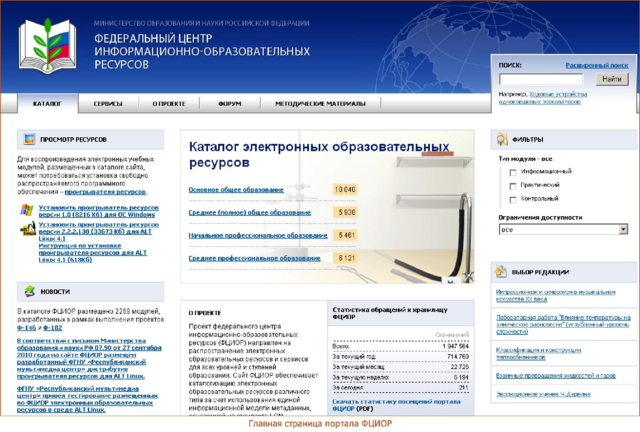Viewport: 640px width, 432px height.
Task: Open news item about Ministry letter of 27 September
Action: [89, 359]
